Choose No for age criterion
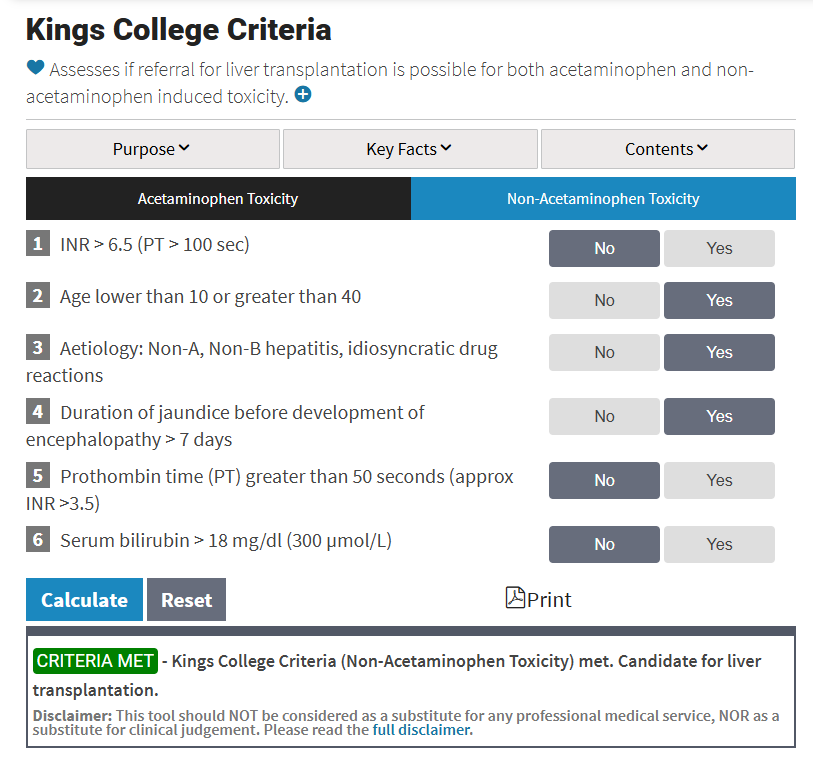This screenshot has height=758, width=813. click(604, 300)
